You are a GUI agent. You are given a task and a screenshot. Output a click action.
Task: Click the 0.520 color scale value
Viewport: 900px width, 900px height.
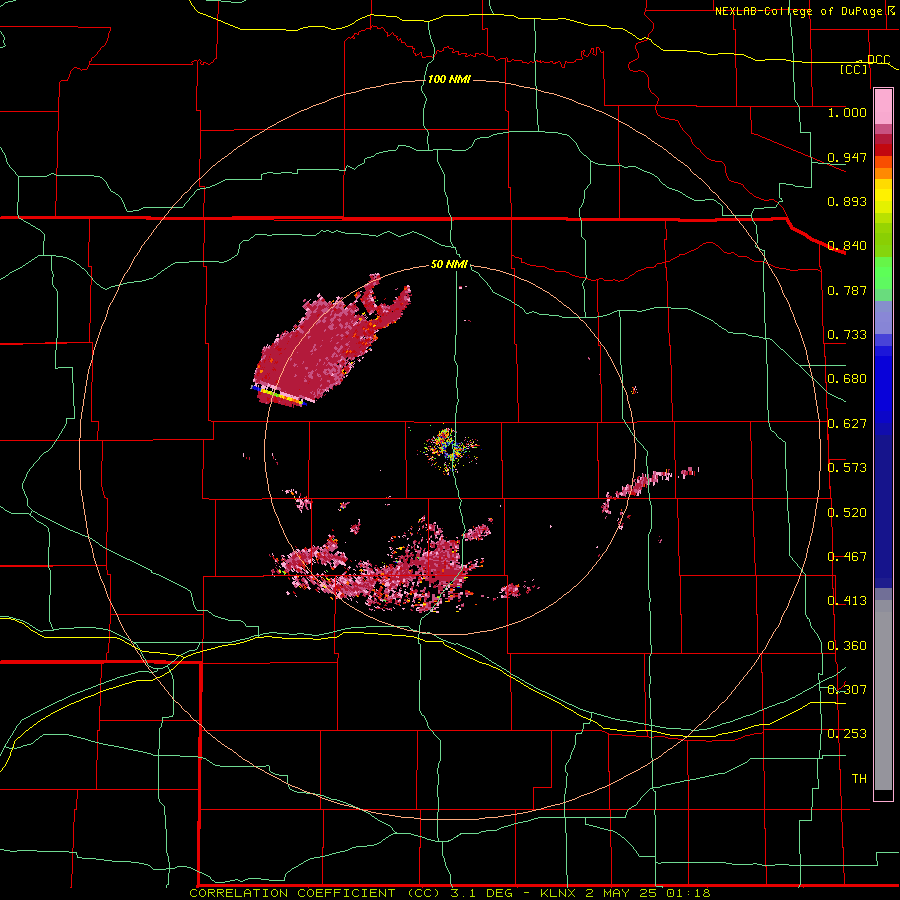click(x=847, y=513)
